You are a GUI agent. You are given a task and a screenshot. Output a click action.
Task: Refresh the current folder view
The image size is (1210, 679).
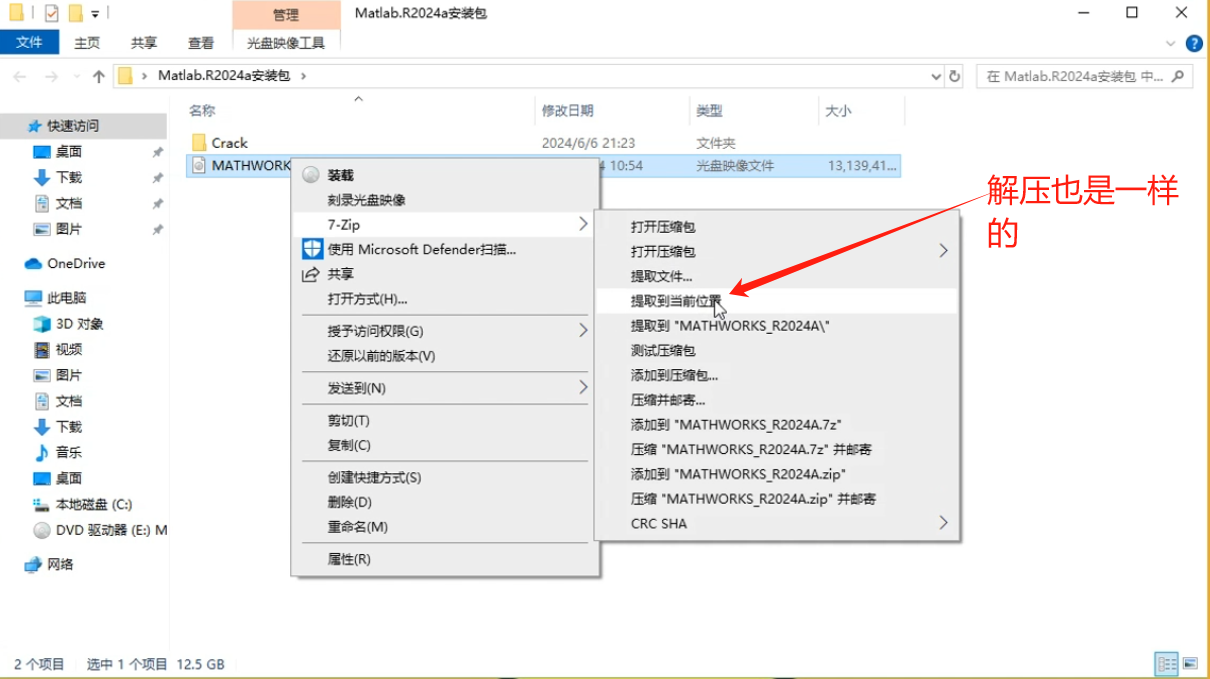point(955,76)
